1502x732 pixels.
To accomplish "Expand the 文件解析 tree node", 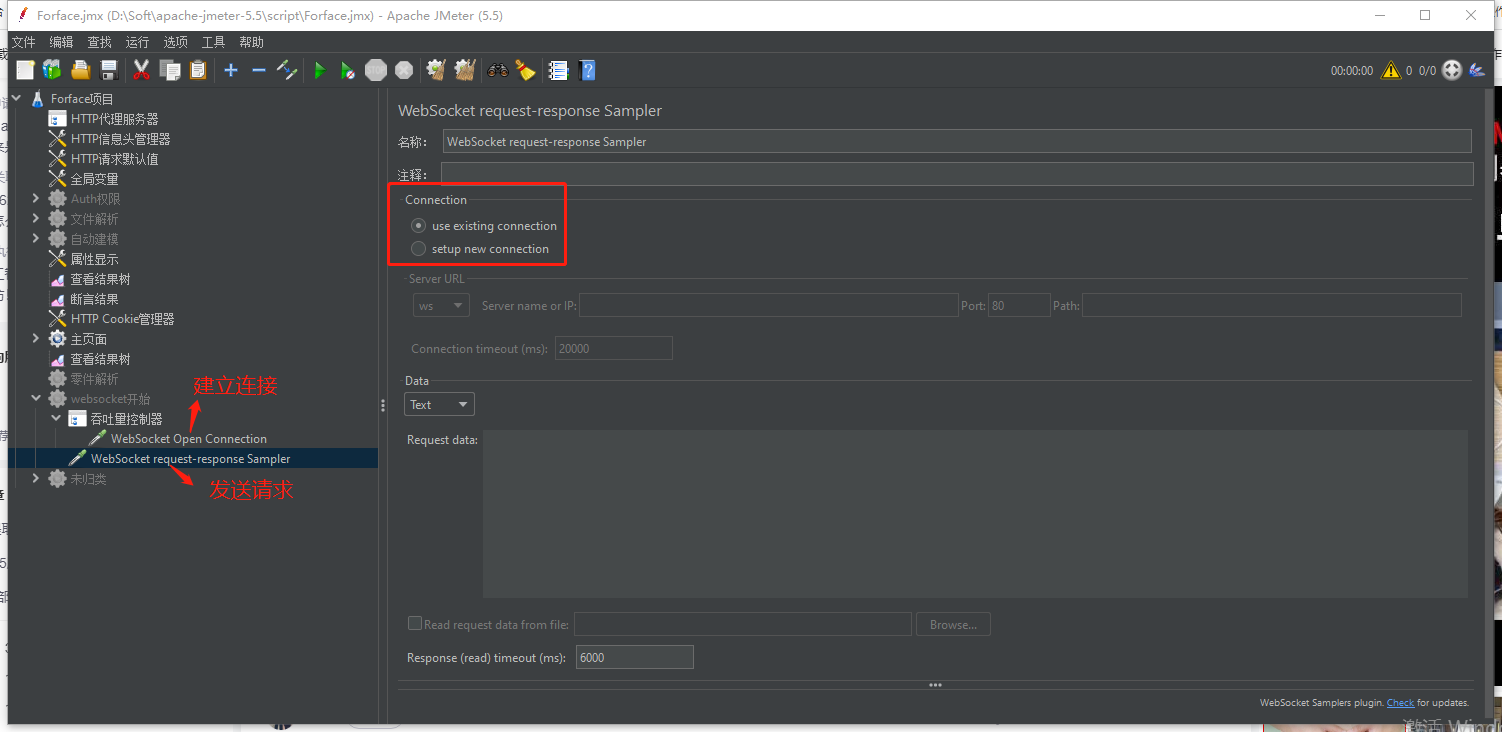I will 36,219.
